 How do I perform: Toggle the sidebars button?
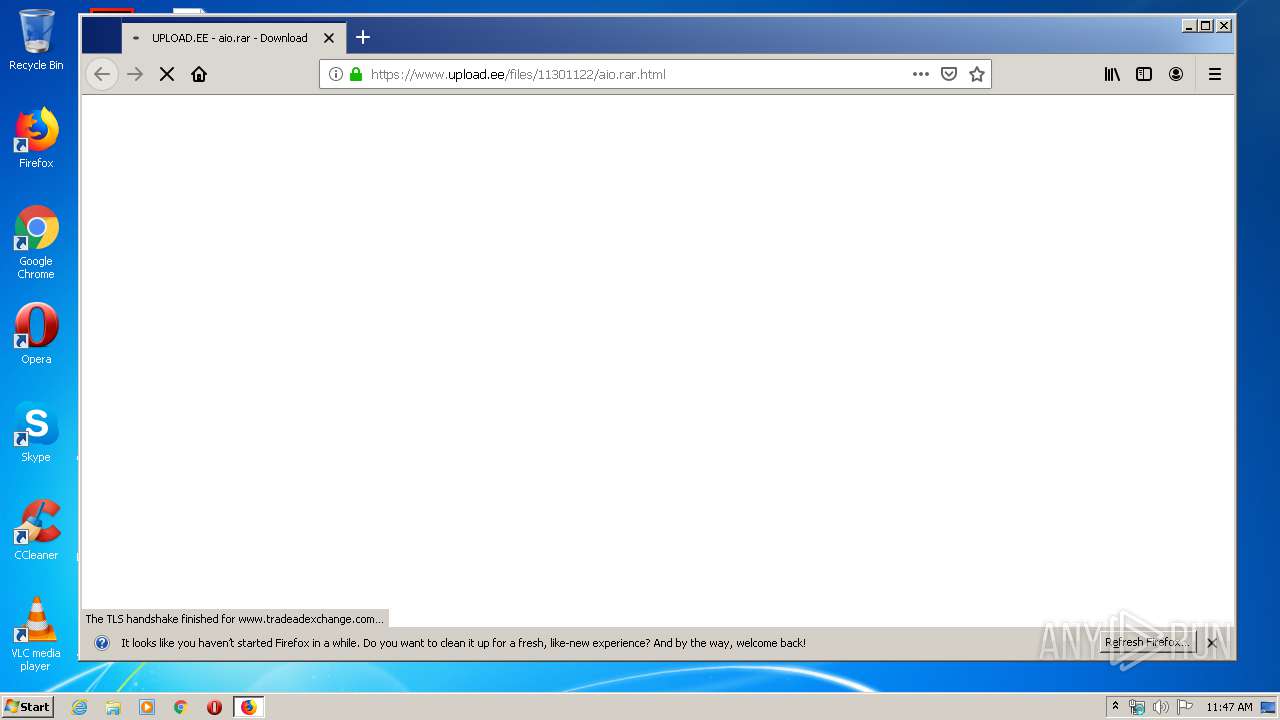tap(1144, 74)
